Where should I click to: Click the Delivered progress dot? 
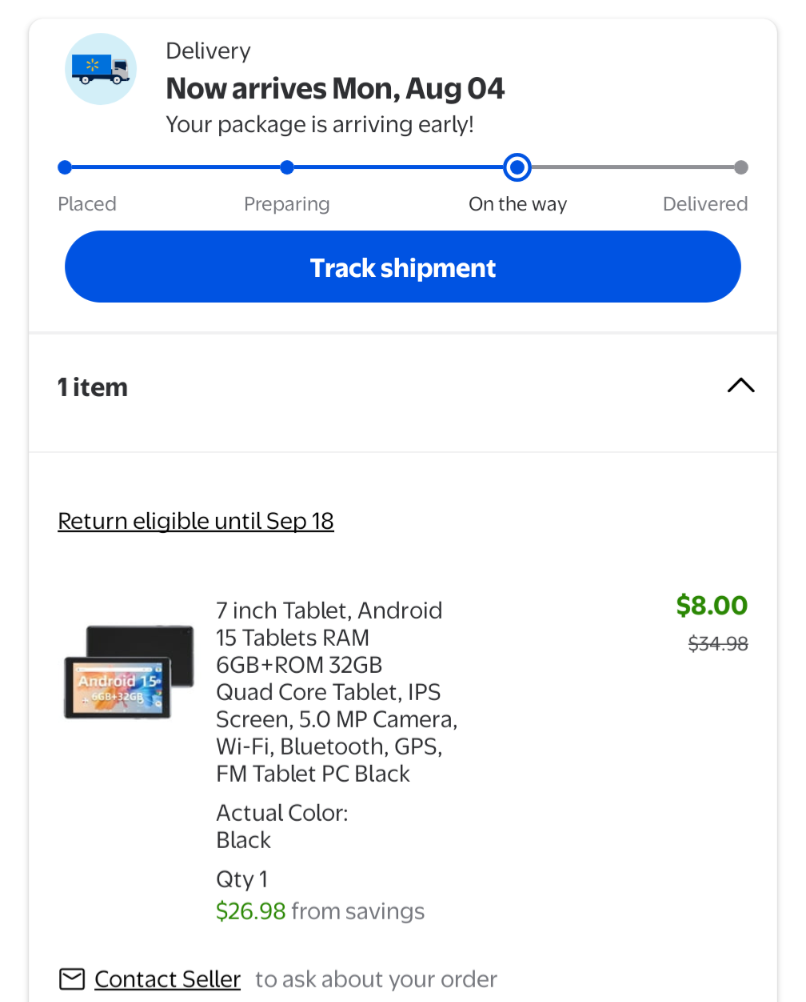[741, 168]
